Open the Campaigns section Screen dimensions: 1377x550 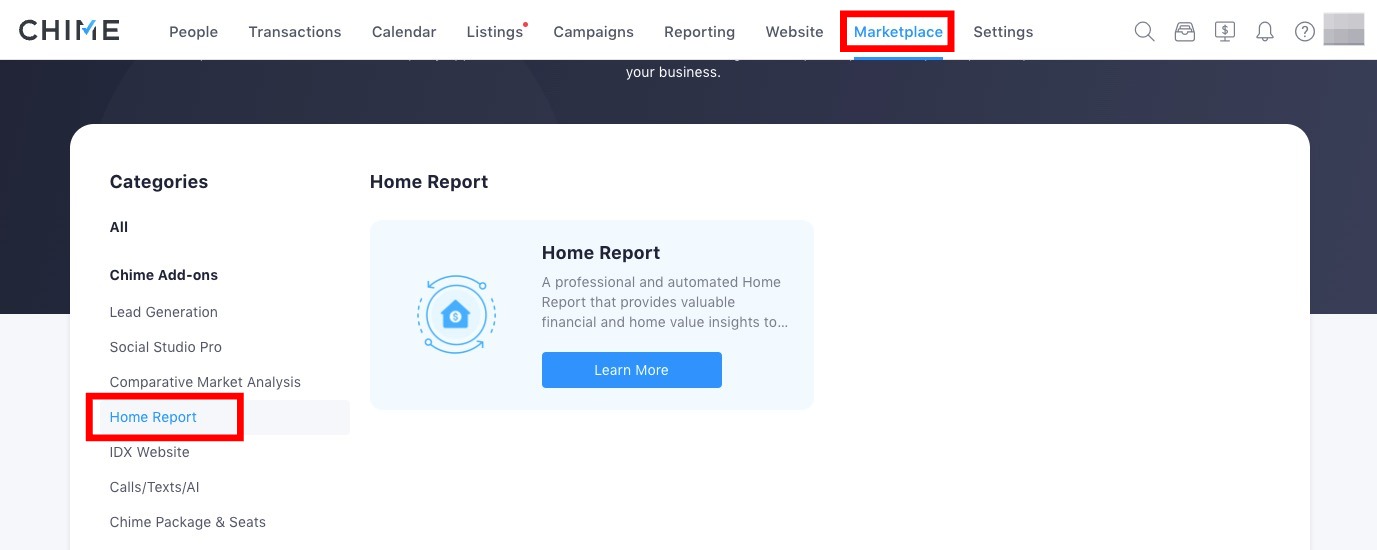pos(593,32)
